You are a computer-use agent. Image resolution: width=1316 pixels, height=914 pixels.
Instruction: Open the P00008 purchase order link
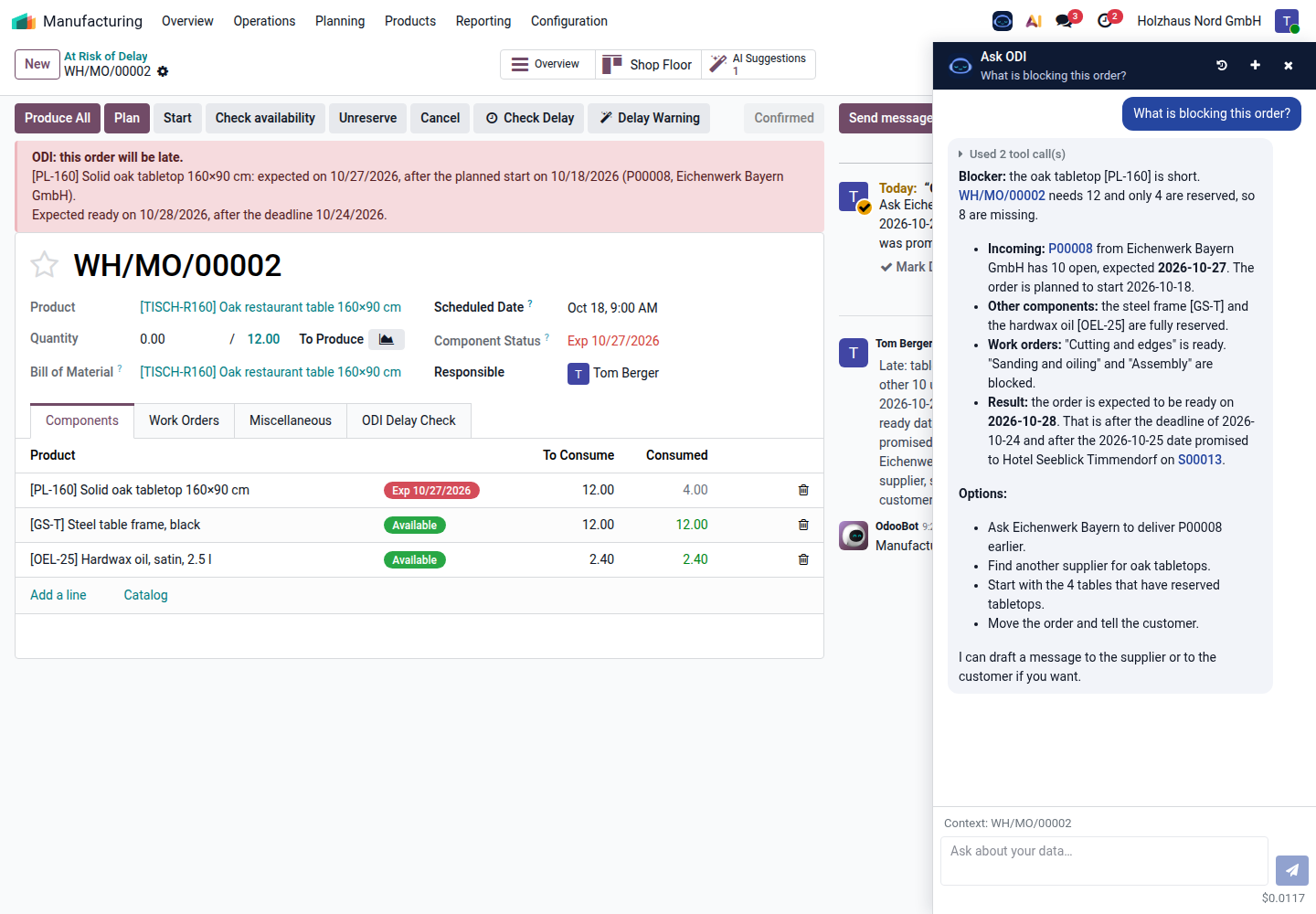click(1070, 249)
